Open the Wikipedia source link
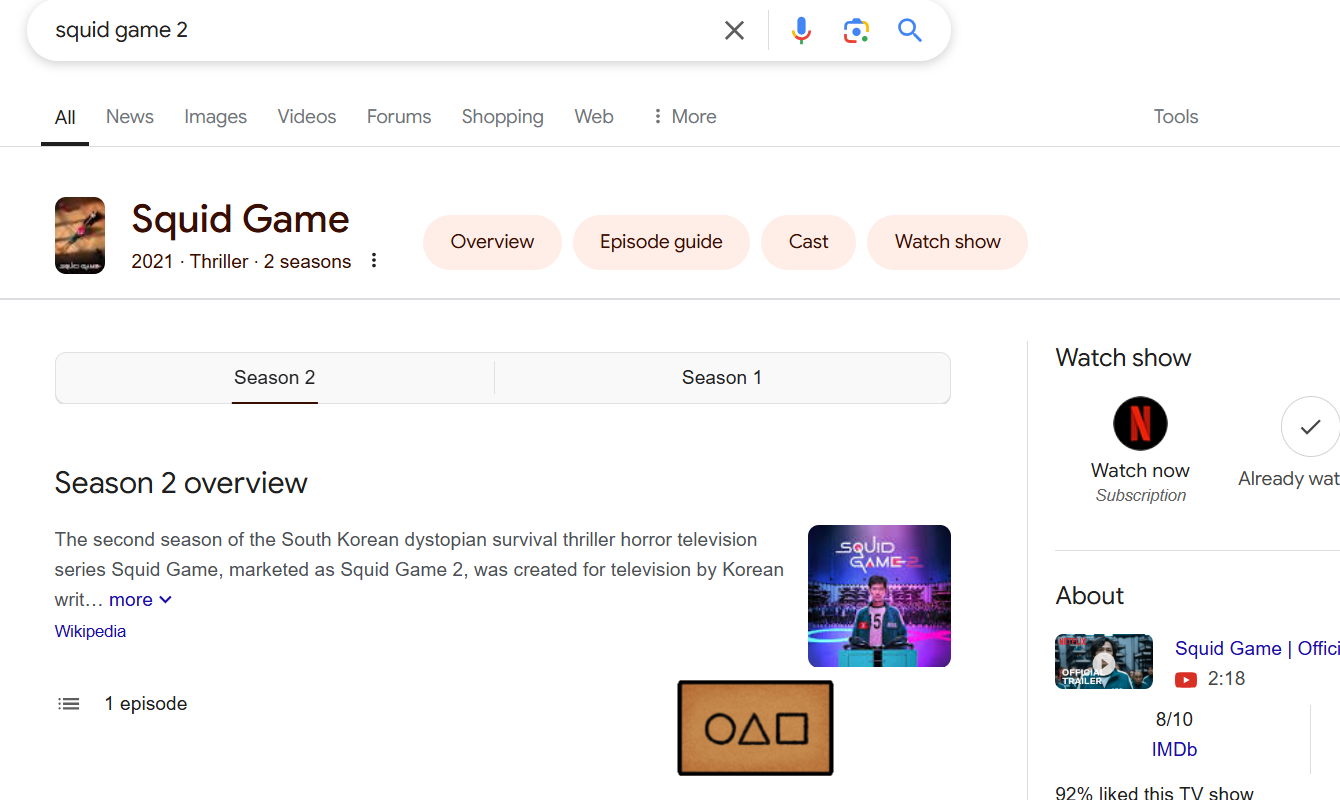 click(90, 631)
